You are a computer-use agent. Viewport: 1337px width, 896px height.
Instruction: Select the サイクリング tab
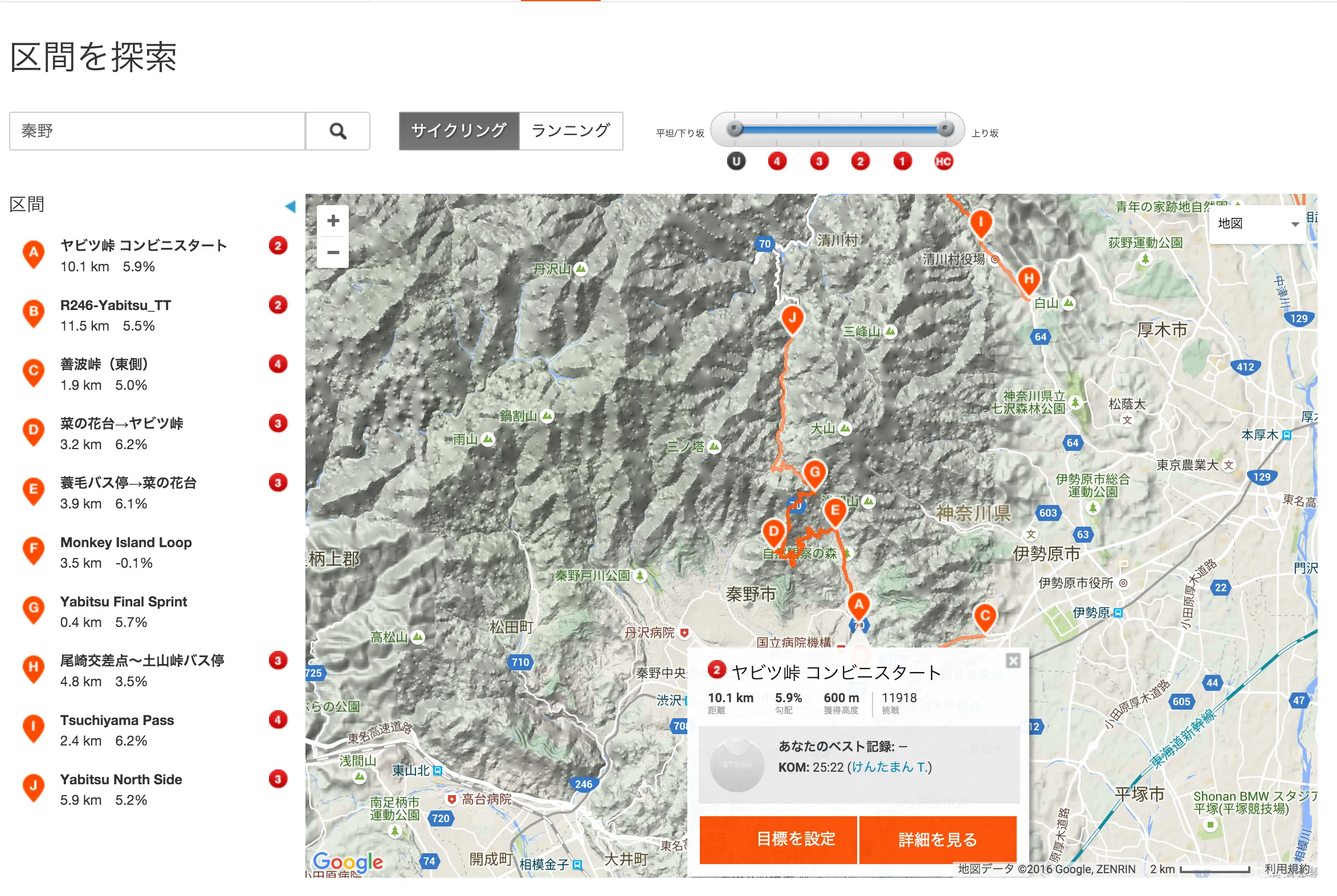[459, 131]
